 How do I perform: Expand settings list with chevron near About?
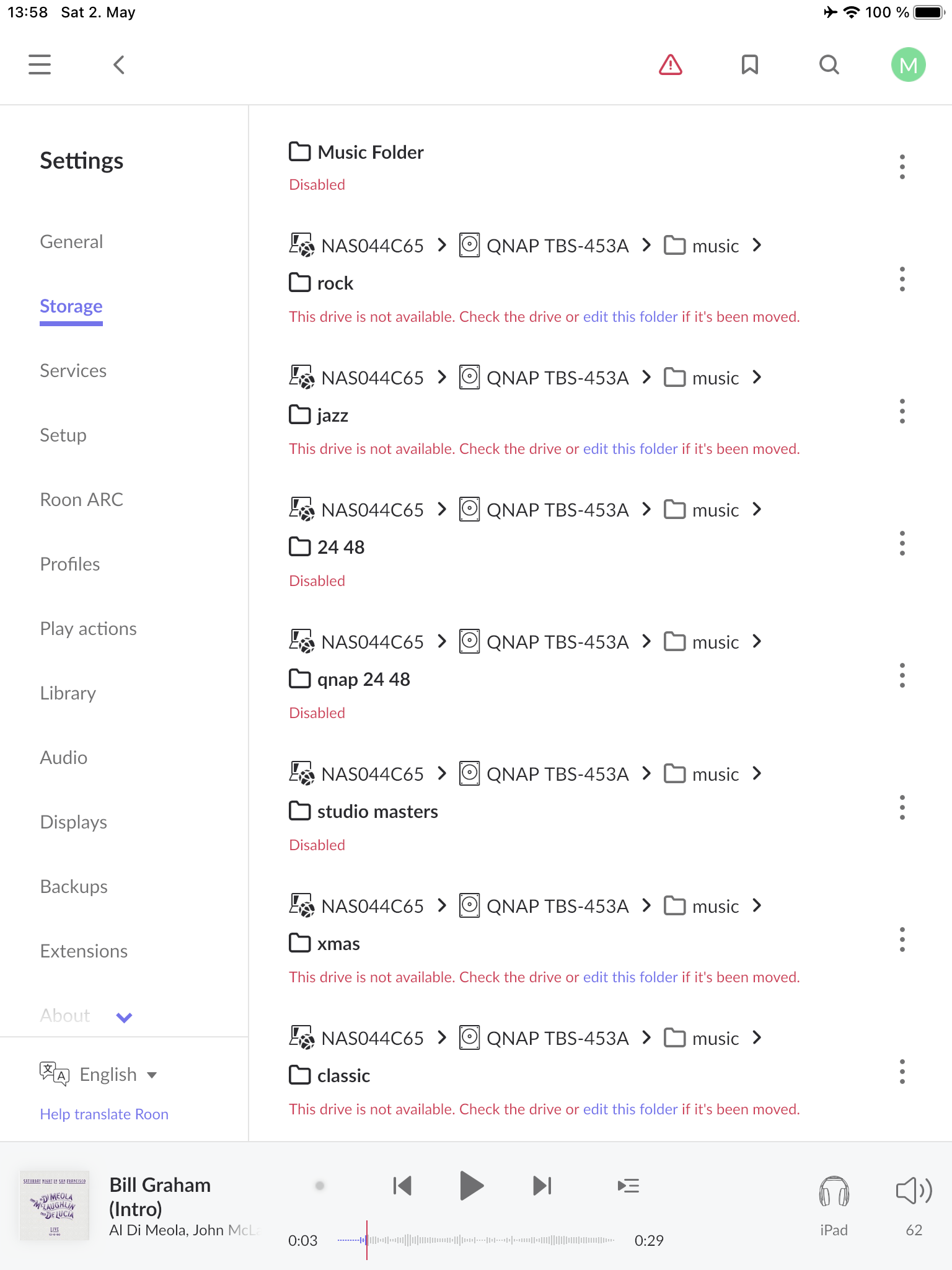pyautogui.click(x=125, y=1017)
